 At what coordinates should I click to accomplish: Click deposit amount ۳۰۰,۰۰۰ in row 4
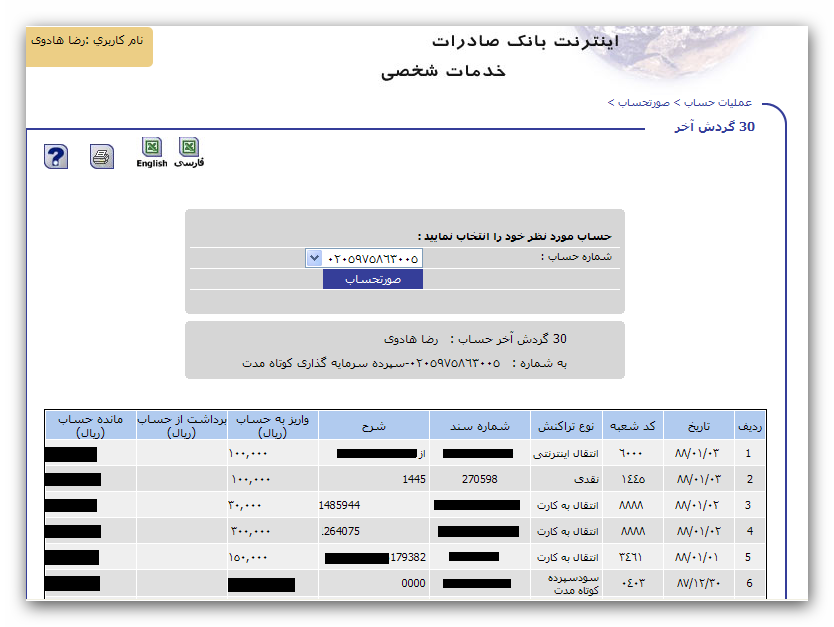(x=251, y=531)
